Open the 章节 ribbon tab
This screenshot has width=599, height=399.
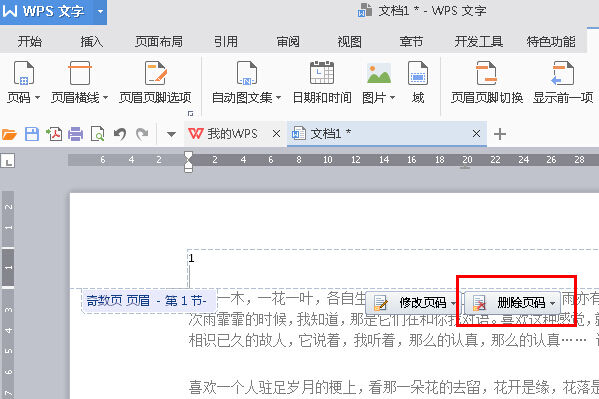pyautogui.click(x=411, y=41)
